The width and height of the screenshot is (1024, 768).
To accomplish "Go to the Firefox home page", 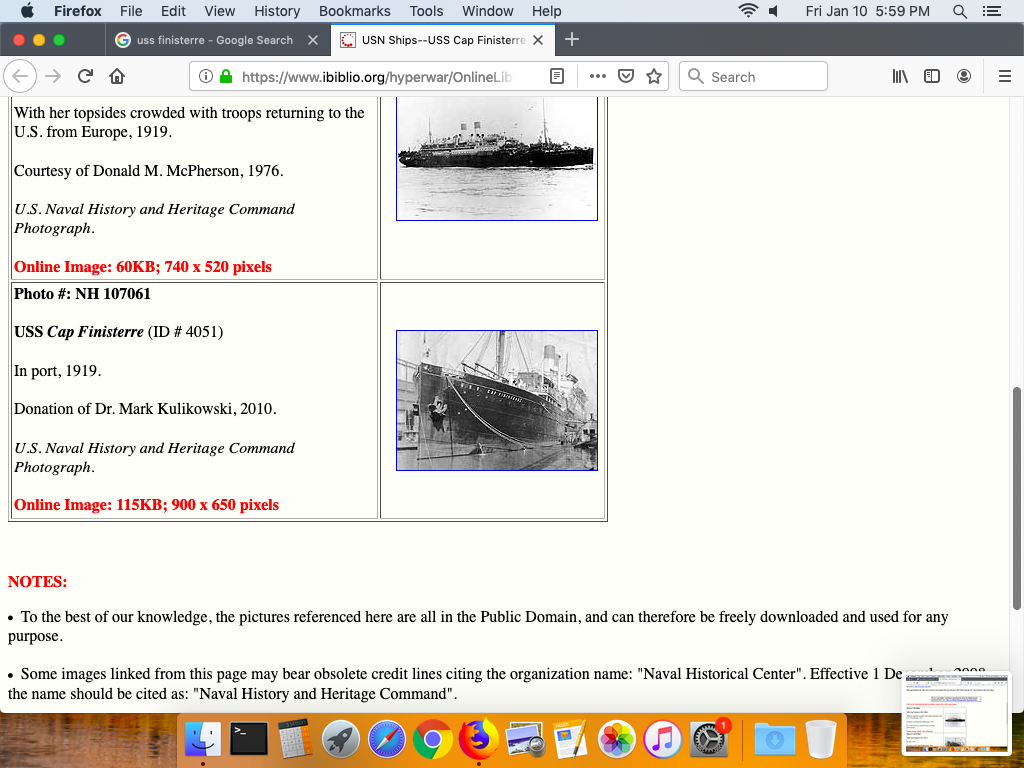I will [x=117, y=77].
